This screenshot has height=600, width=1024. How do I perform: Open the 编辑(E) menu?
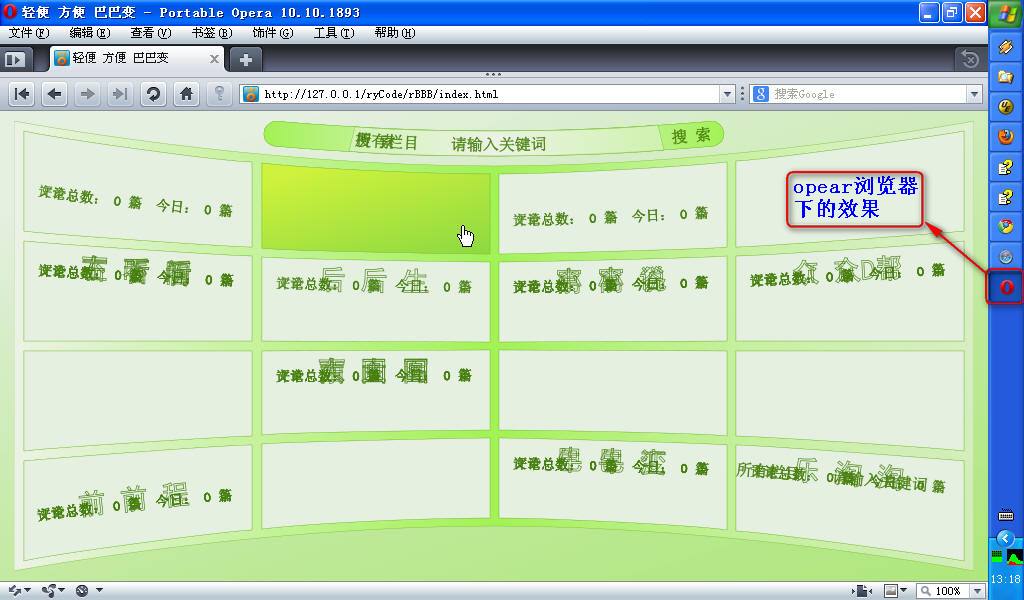point(89,33)
